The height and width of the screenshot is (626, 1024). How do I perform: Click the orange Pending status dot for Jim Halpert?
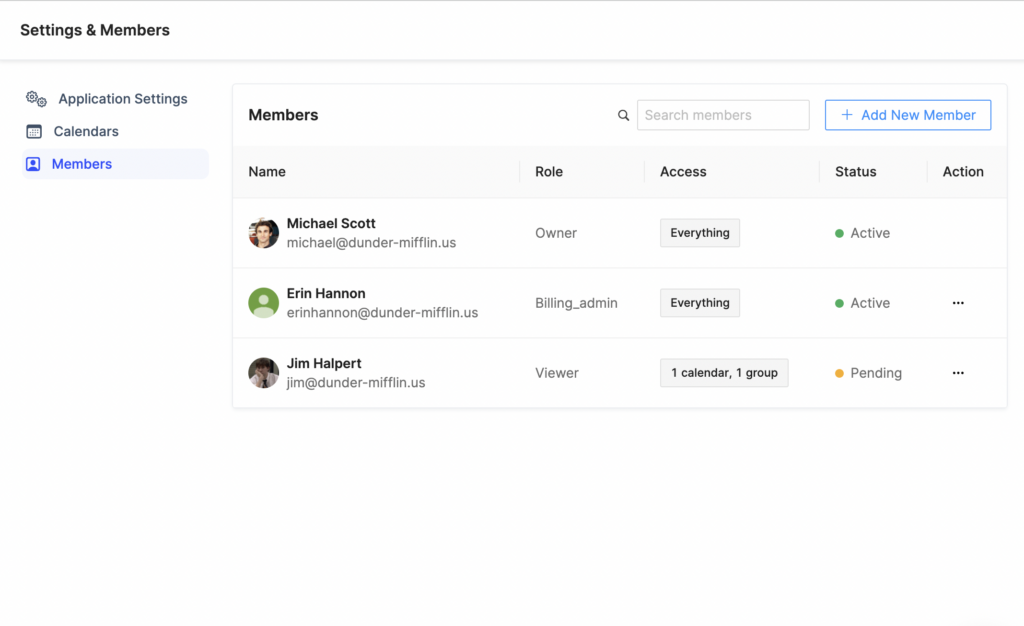pos(841,372)
